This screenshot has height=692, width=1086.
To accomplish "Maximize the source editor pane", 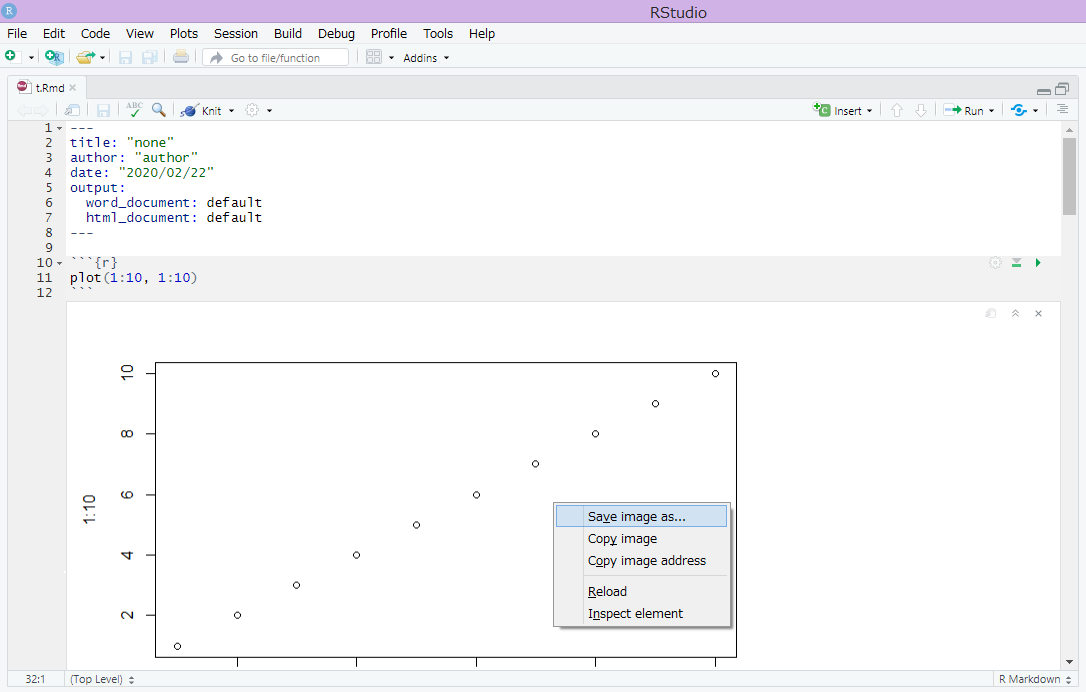I will pyautogui.click(x=1062, y=89).
